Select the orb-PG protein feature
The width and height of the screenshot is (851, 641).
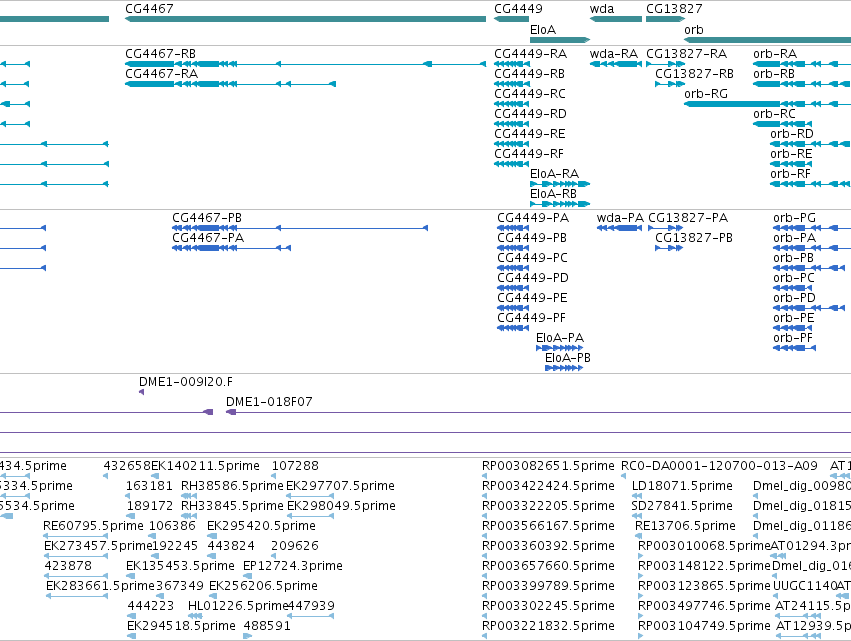(x=812, y=228)
